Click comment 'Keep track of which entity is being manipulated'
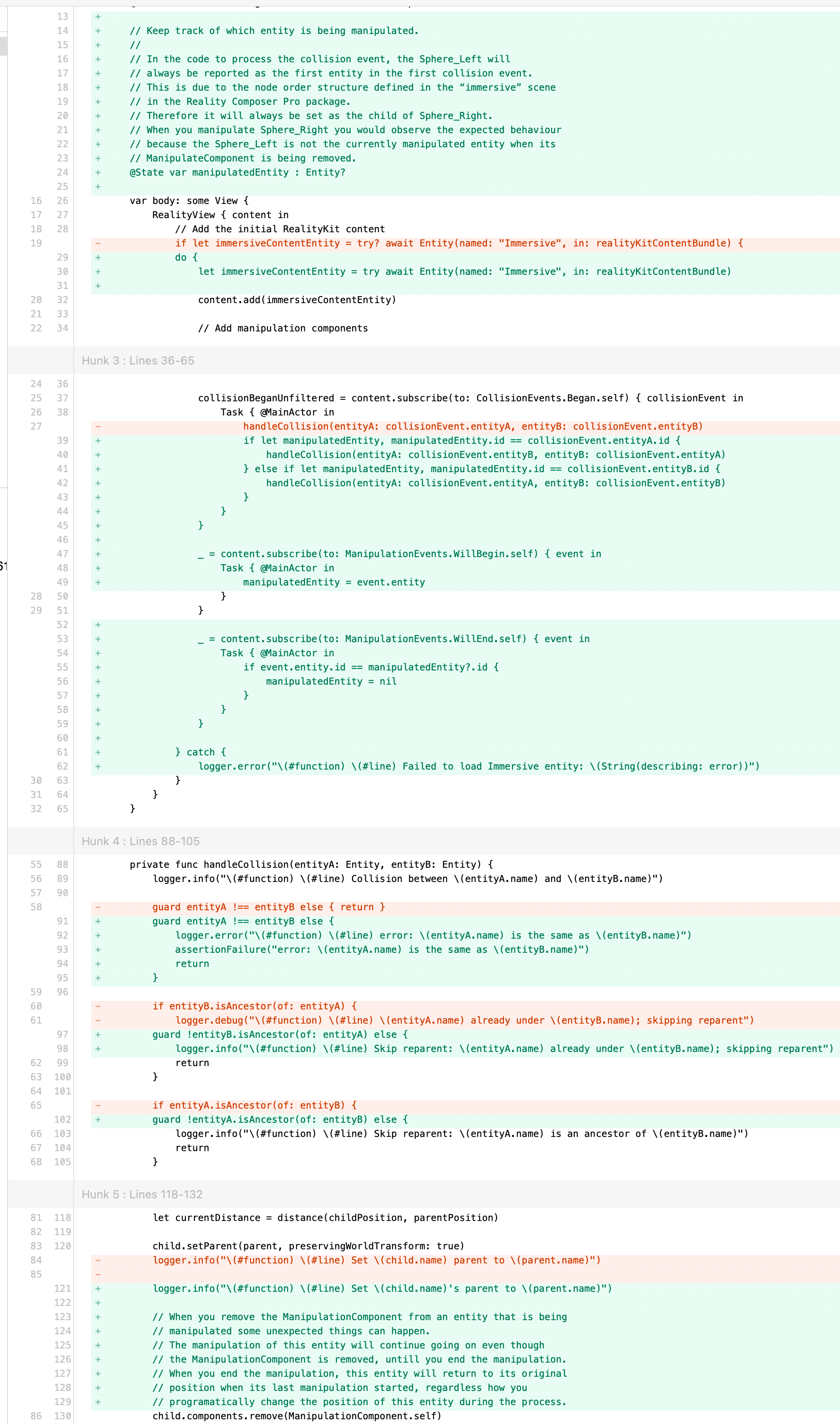Image resolution: width=840 pixels, height=1424 pixels. click(274, 31)
